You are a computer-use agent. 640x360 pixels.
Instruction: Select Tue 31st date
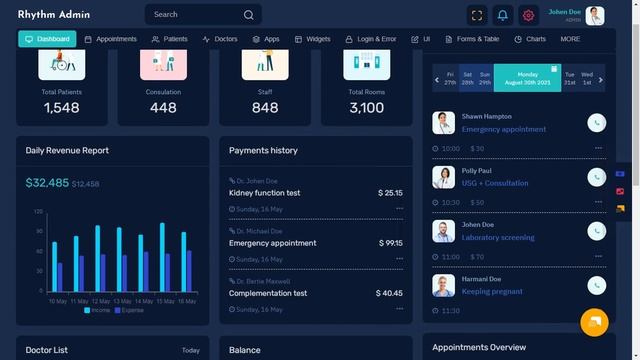[x=569, y=78]
